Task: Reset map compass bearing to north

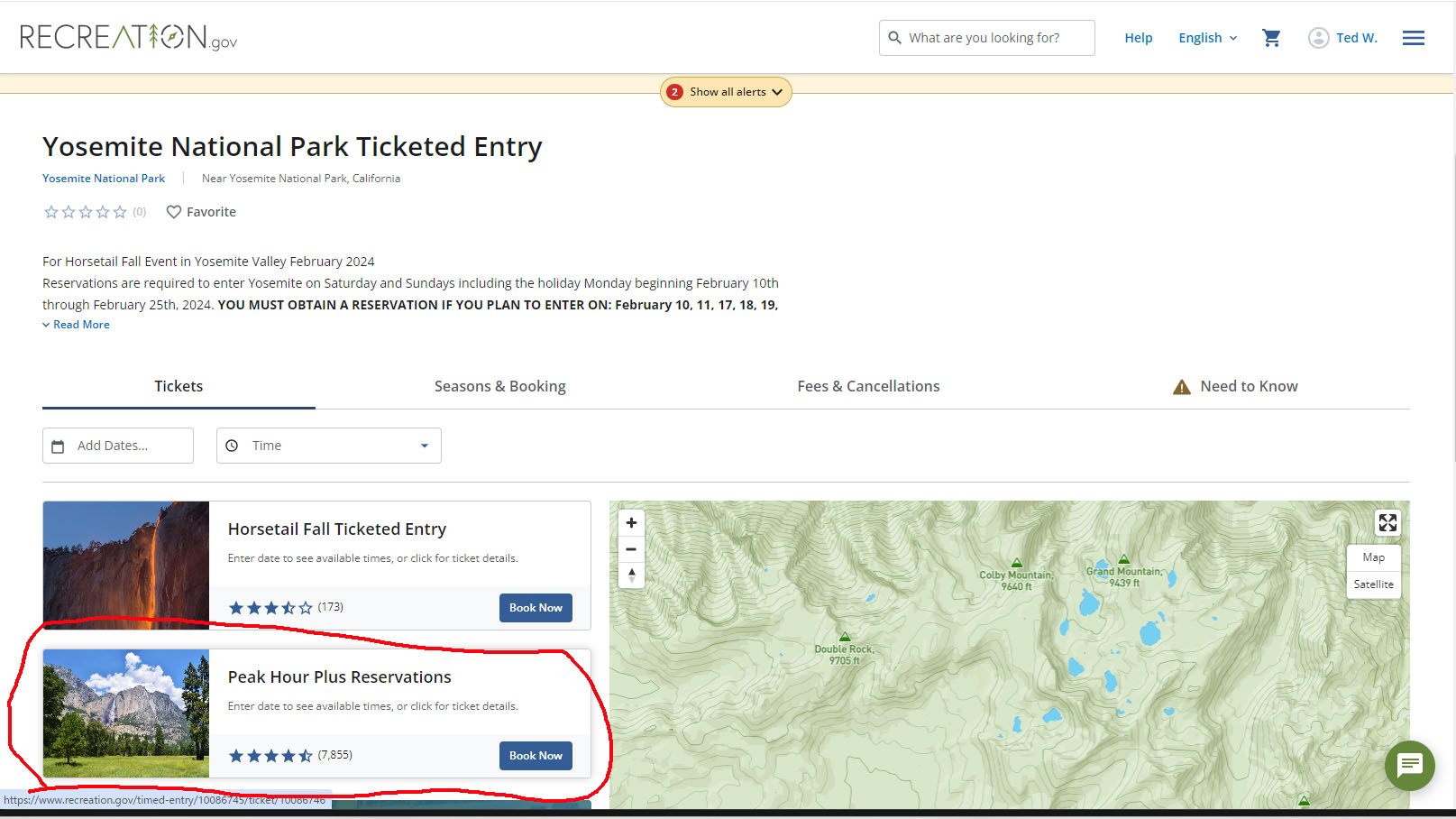Action: (631, 575)
